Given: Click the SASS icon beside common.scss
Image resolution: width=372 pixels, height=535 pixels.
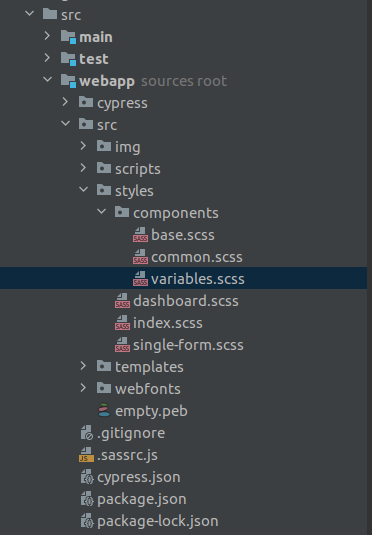Looking at the screenshot, I should tap(140, 257).
